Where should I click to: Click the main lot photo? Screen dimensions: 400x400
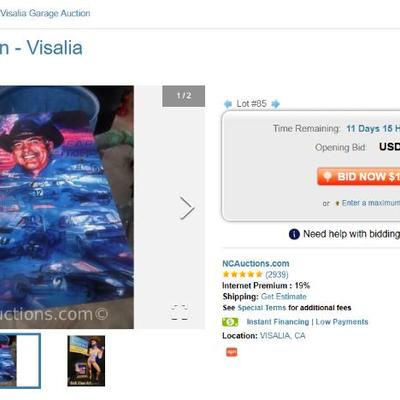(67, 207)
